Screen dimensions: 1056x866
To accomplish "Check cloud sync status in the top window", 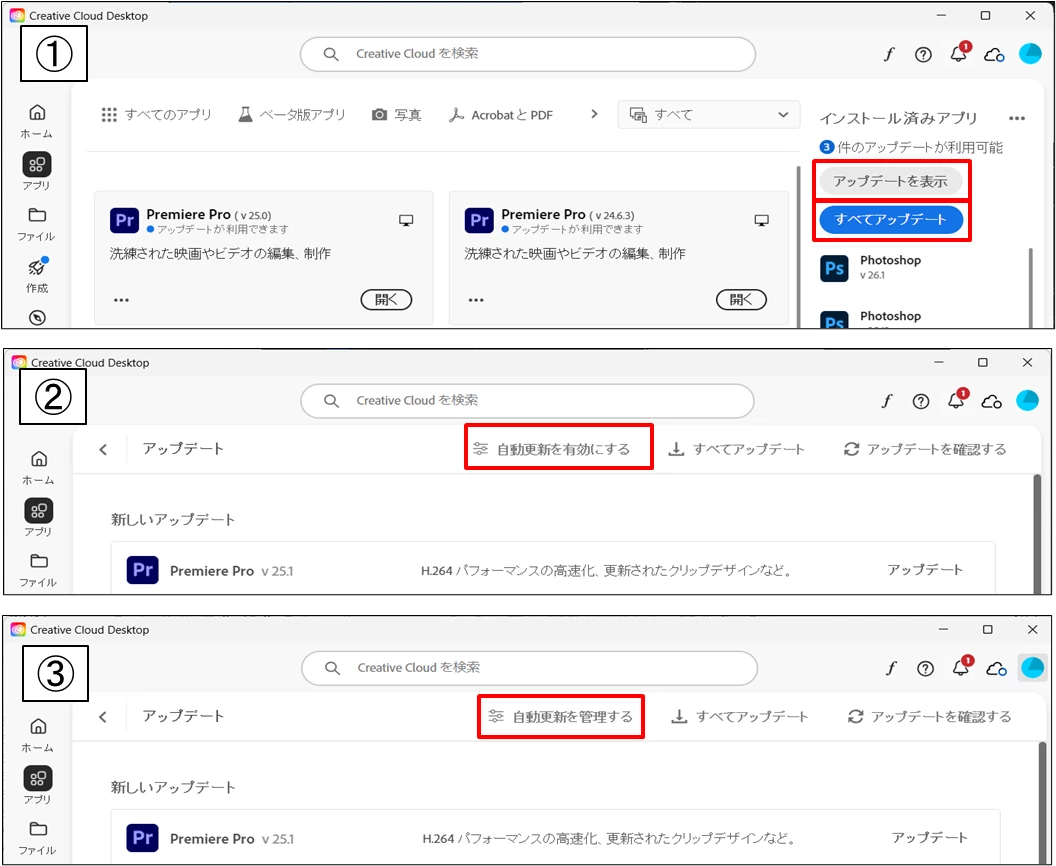I will pos(994,55).
